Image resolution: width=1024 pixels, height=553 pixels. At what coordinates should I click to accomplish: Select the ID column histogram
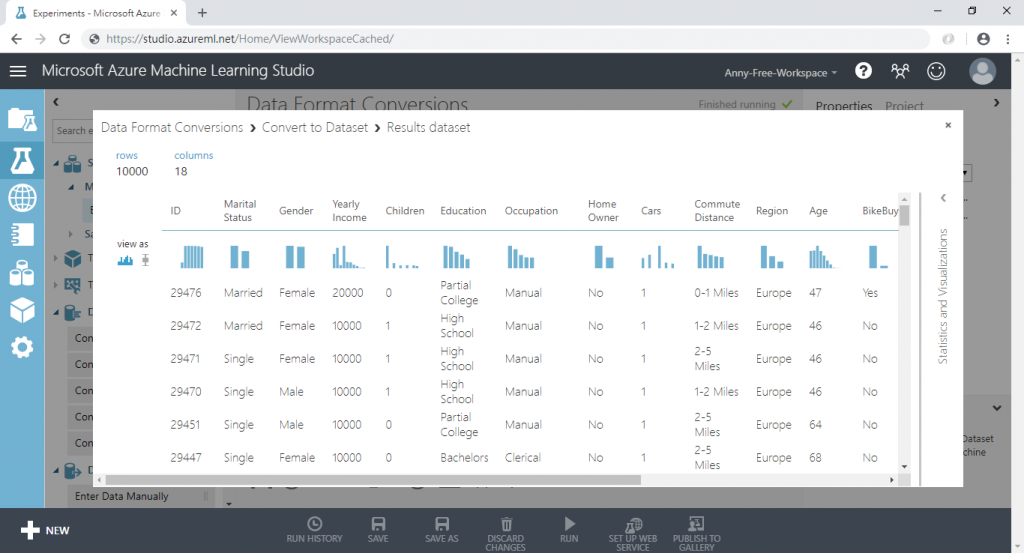pos(191,257)
